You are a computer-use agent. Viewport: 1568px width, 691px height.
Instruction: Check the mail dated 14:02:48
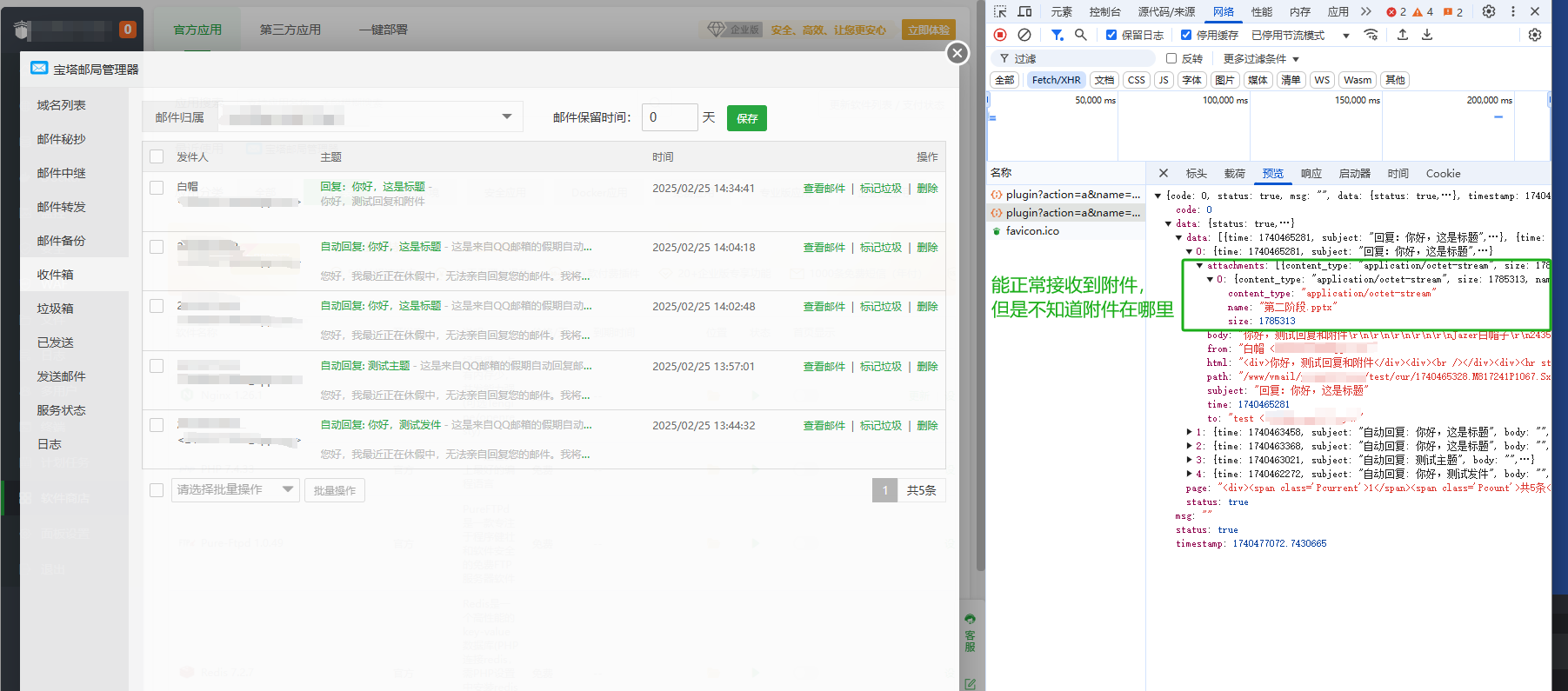point(157,306)
